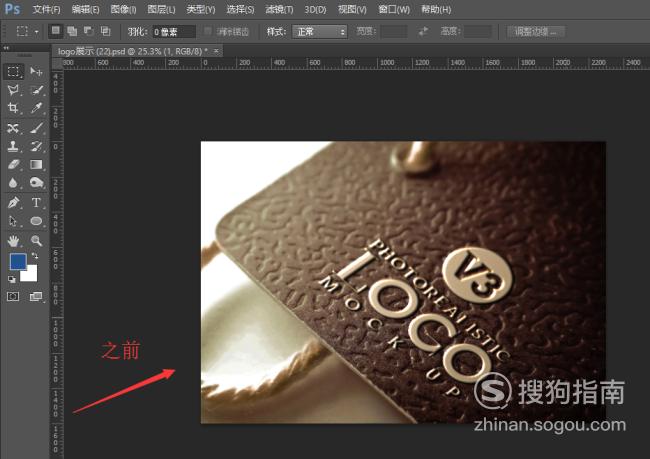Image resolution: width=650 pixels, height=459 pixels.
Task: Open the 图像(I) menu
Action: [x=123, y=9]
